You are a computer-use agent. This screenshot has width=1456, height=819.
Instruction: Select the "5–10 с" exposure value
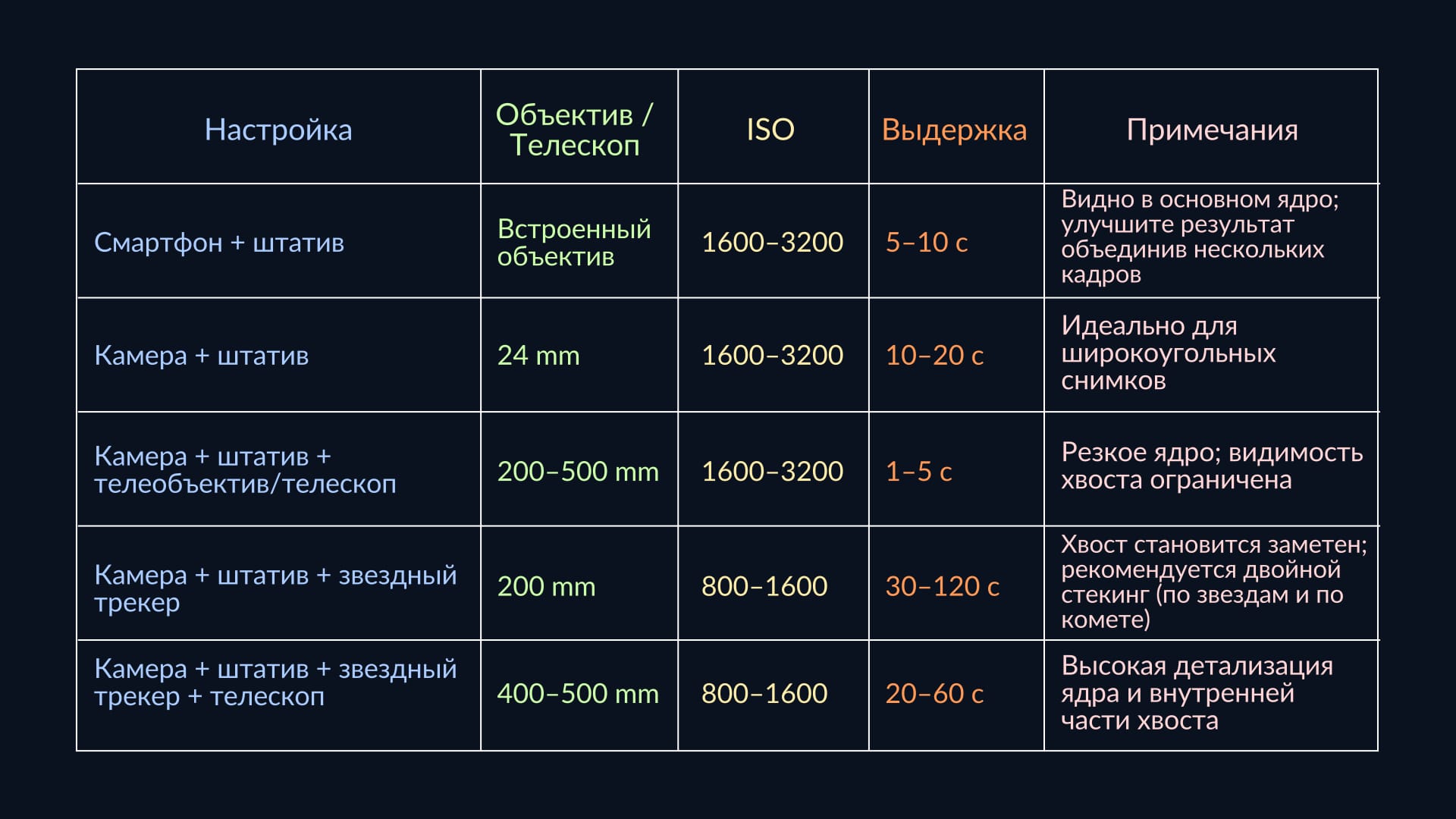927,243
